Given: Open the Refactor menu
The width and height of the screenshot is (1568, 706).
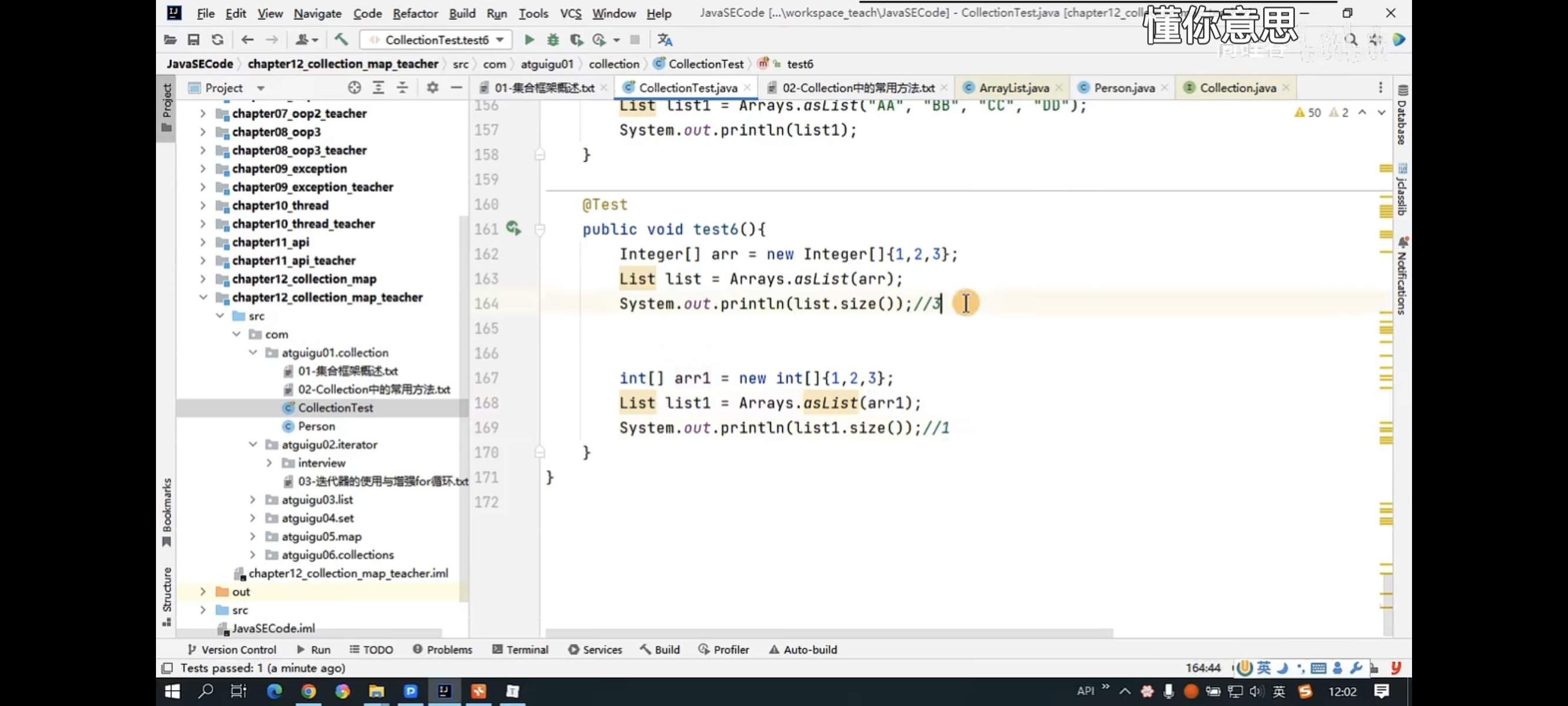Looking at the screenshot, I should (414, 13).
